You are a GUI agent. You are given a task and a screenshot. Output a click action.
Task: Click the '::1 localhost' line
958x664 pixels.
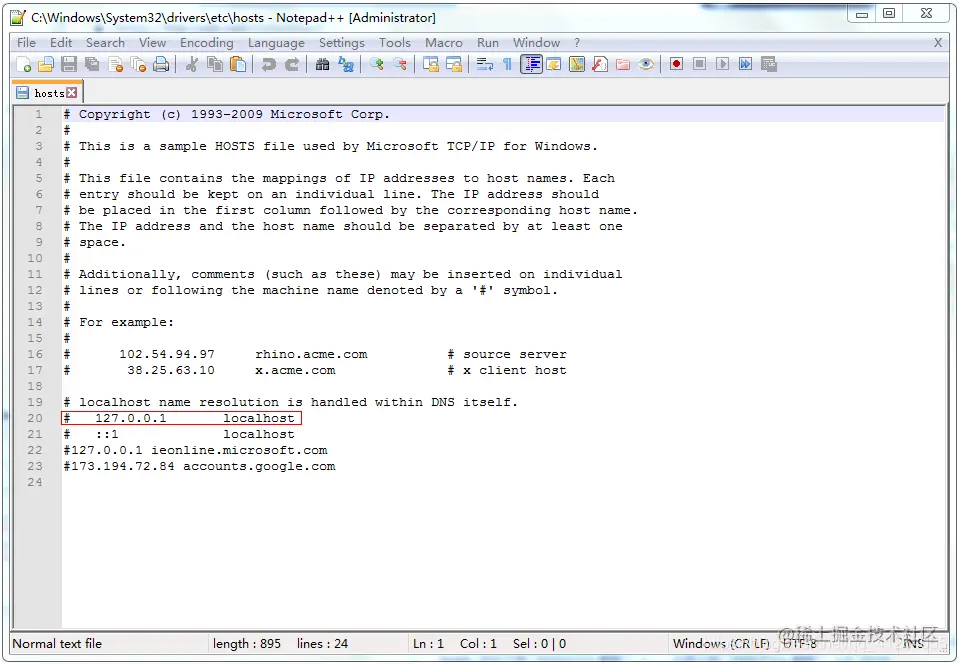pos(179,434)
